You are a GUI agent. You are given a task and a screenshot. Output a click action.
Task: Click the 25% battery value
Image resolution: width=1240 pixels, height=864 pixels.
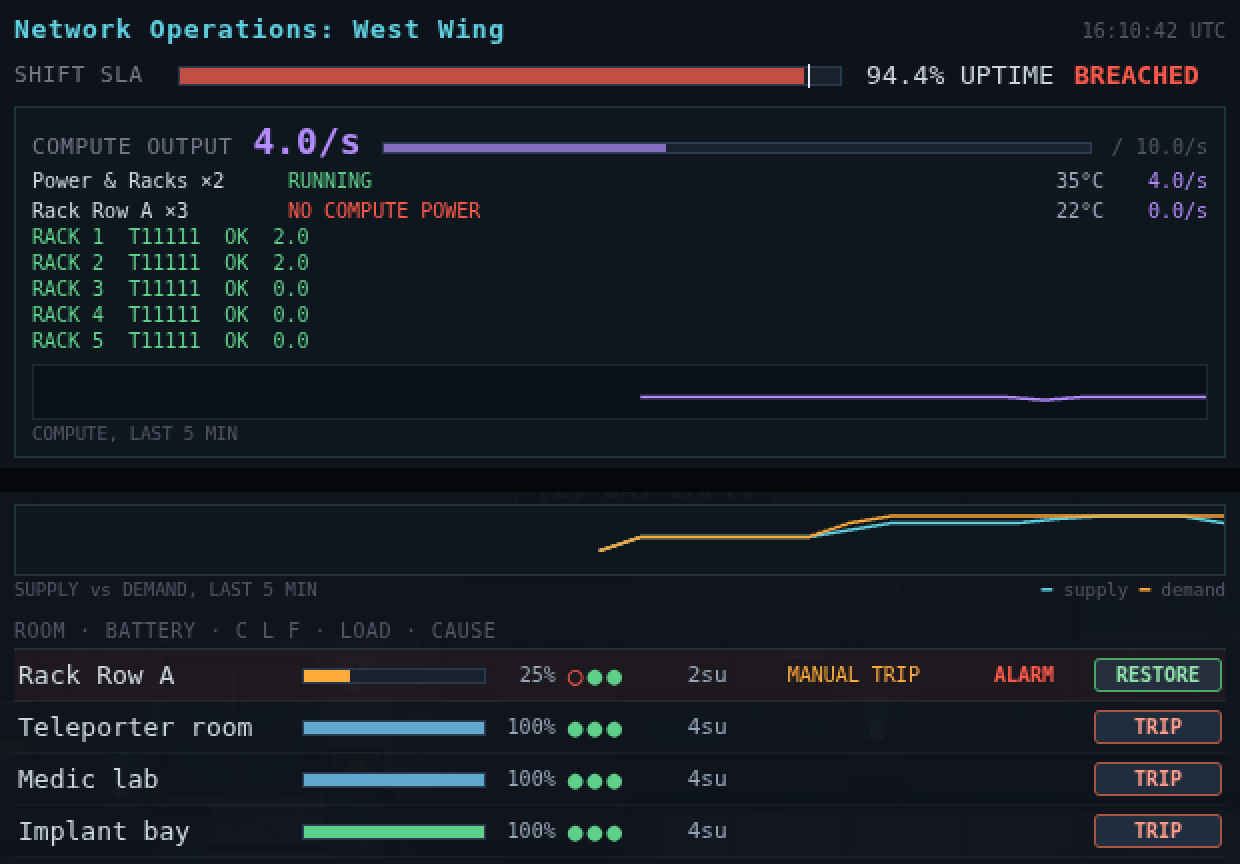coord(537,675)
